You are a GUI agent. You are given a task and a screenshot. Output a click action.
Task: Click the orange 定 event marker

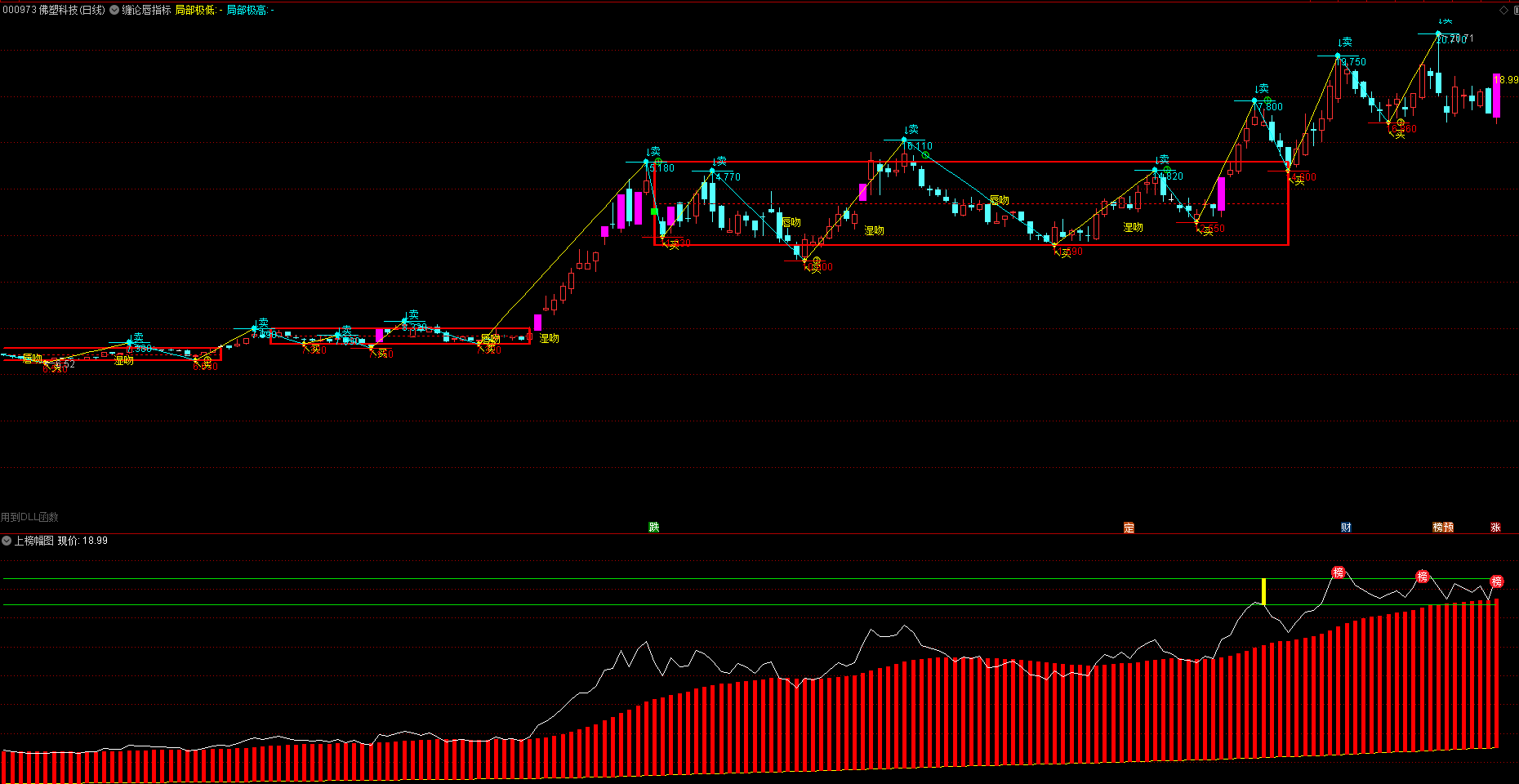tap(1129, 528)
